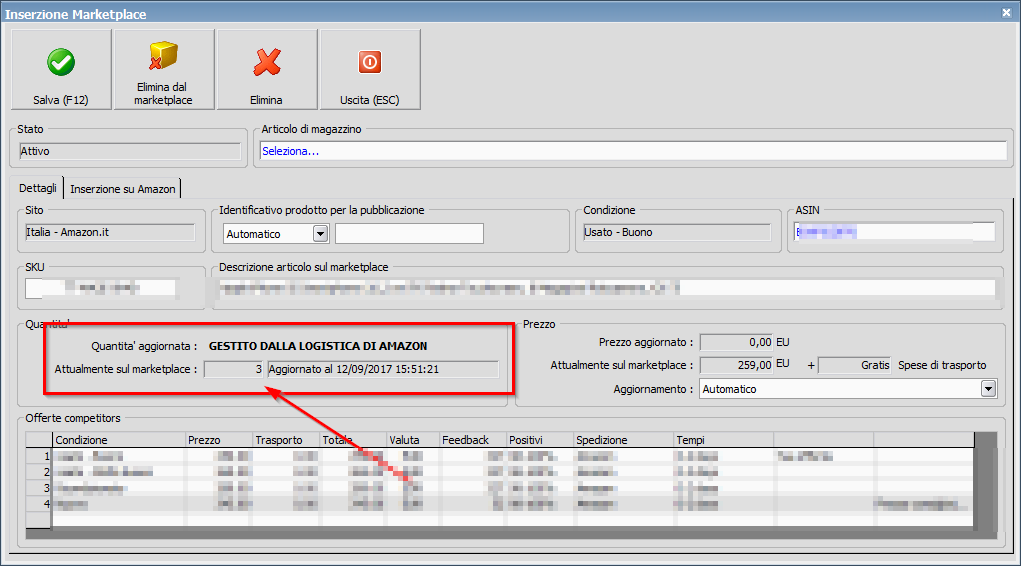
Task: Click the product identifier text input field
Action: (x=409, y=233)
